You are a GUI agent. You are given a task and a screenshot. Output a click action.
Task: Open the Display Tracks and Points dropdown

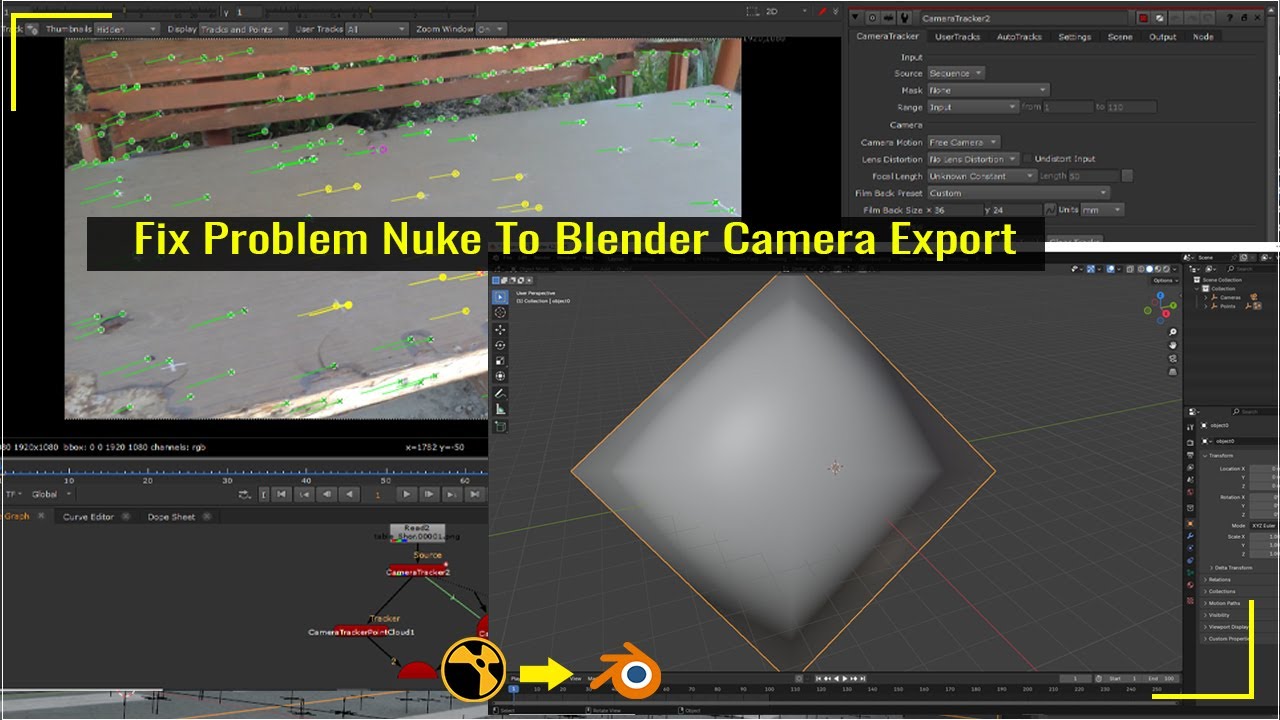[x=244, y=29]
